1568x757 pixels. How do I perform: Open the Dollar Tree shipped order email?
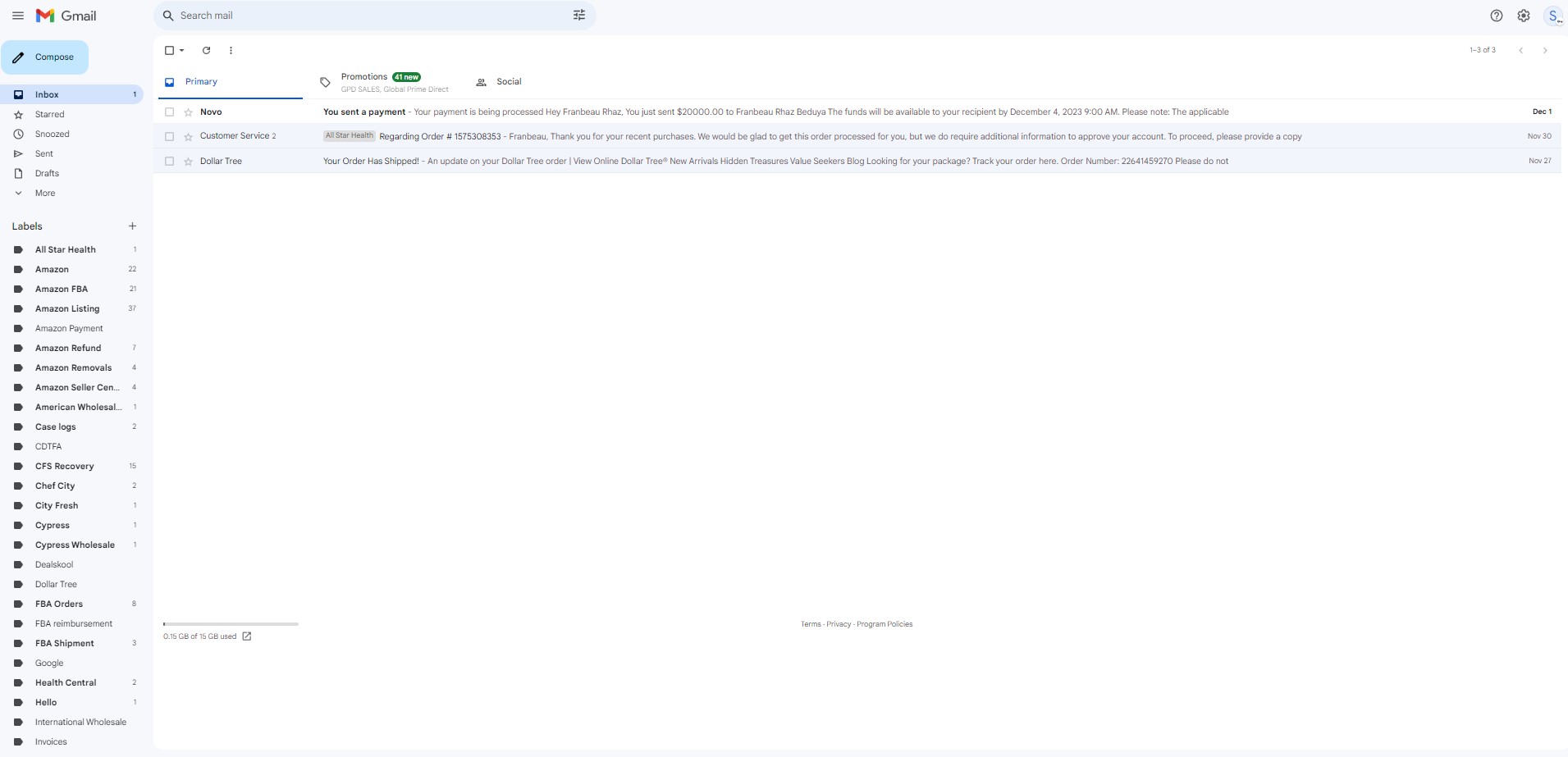859,162
